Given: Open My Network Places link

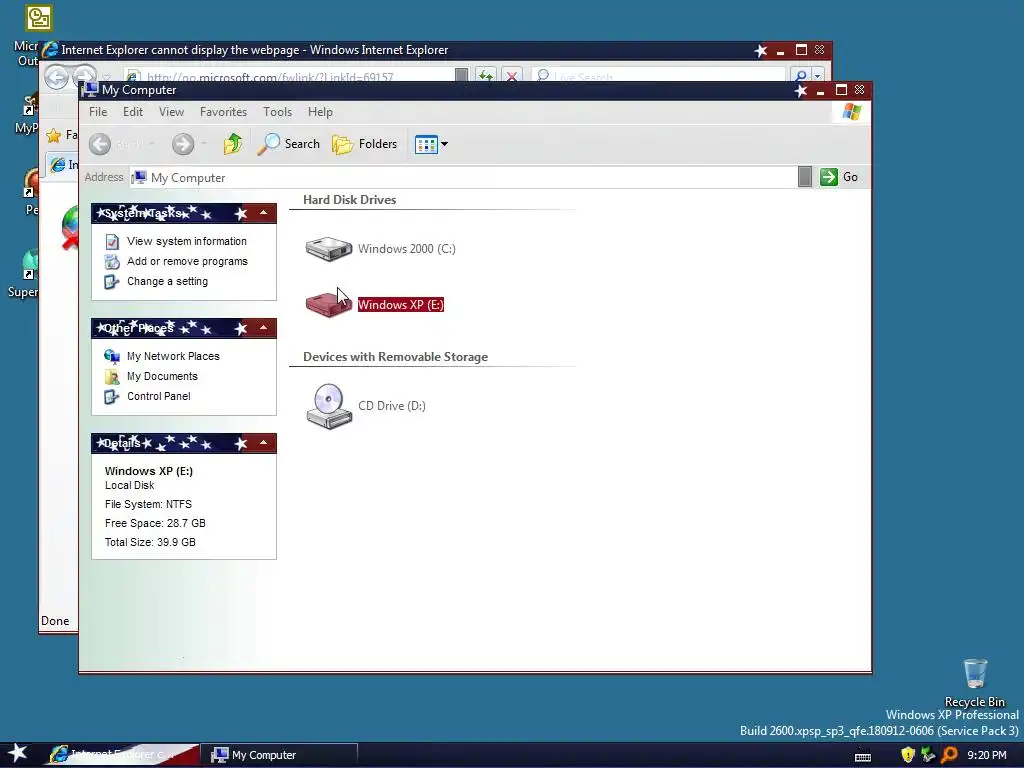Looking at the screenshot, I should [173, 356].
